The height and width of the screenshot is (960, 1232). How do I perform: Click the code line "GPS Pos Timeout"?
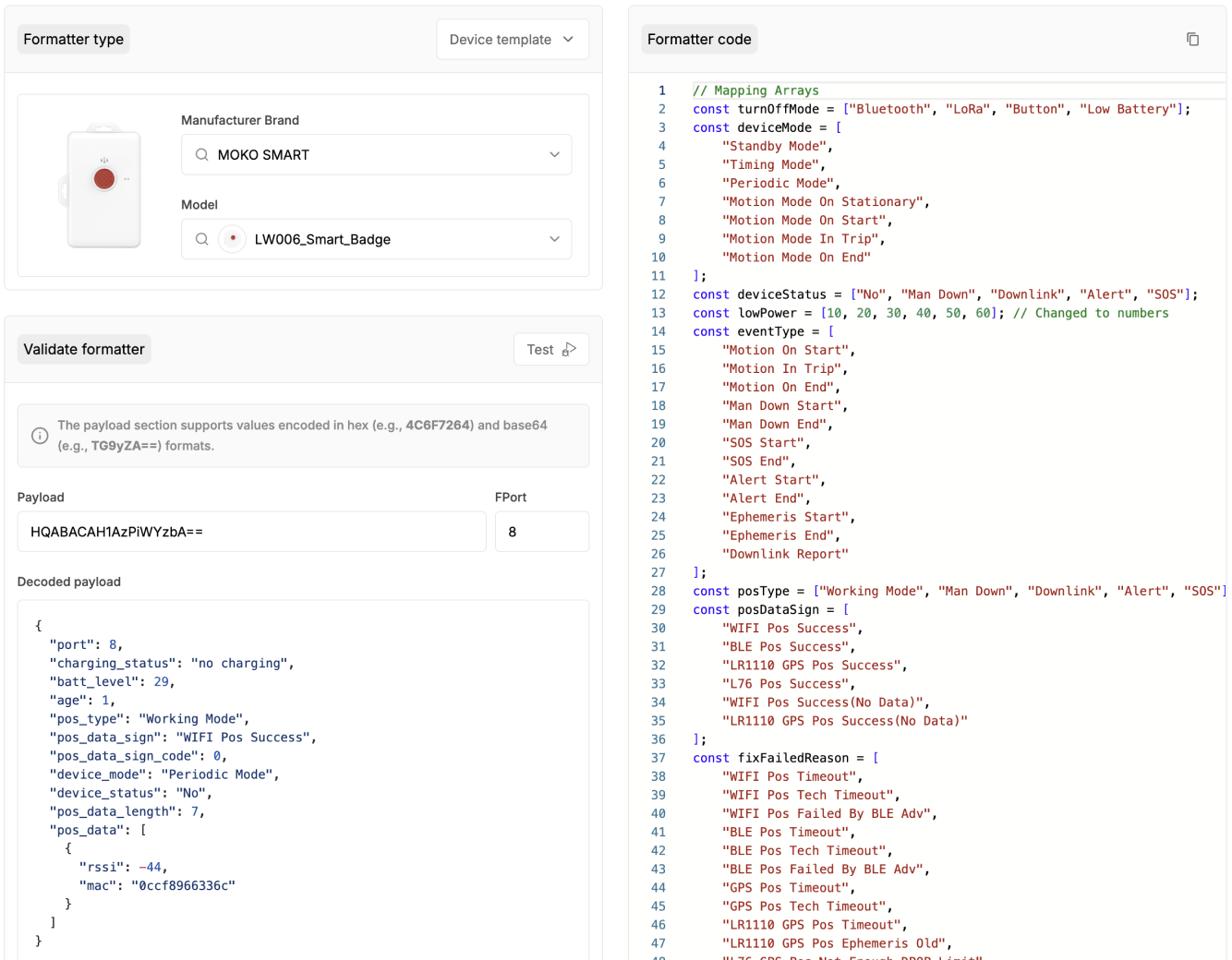(x=789, y=887)
